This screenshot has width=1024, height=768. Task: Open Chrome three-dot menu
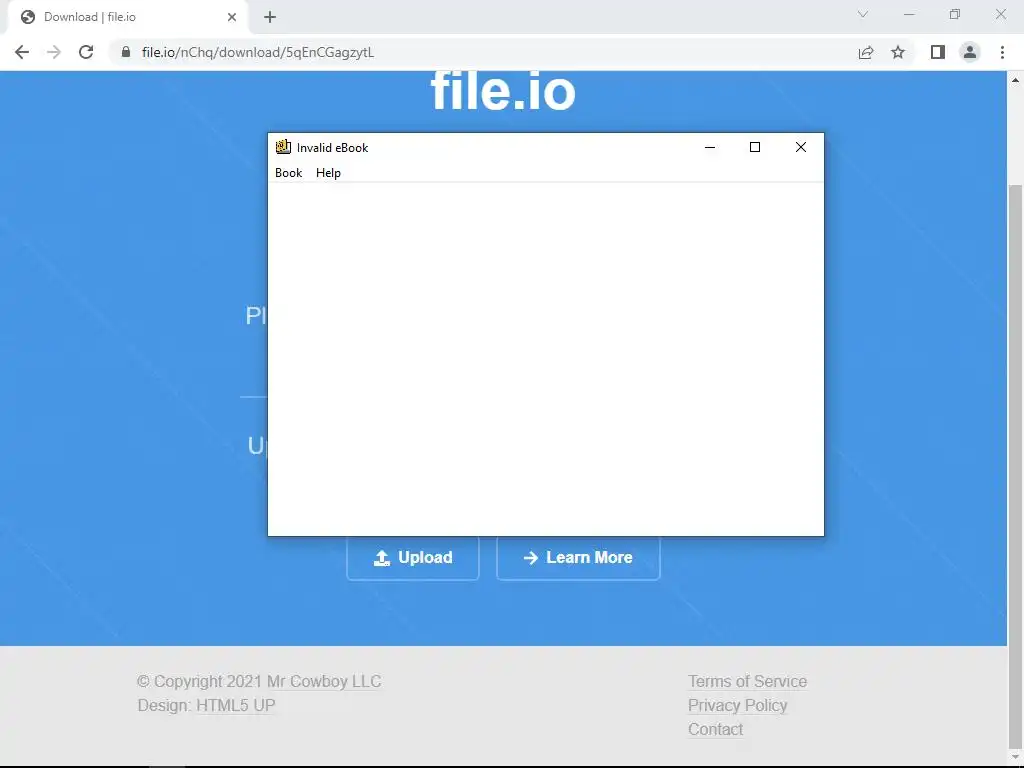1002,52
